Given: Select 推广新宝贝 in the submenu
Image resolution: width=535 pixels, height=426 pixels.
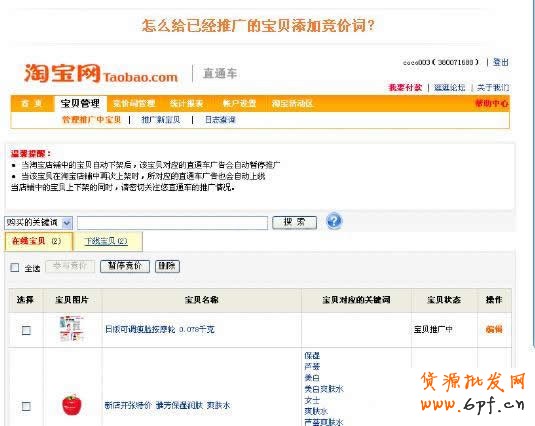Looking at the screenshot, I should (x=161, y=120).
